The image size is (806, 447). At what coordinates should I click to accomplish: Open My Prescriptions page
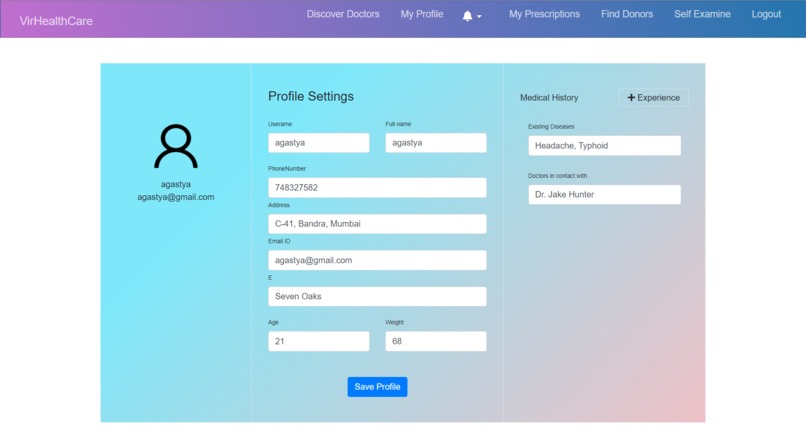coord(544,14)
